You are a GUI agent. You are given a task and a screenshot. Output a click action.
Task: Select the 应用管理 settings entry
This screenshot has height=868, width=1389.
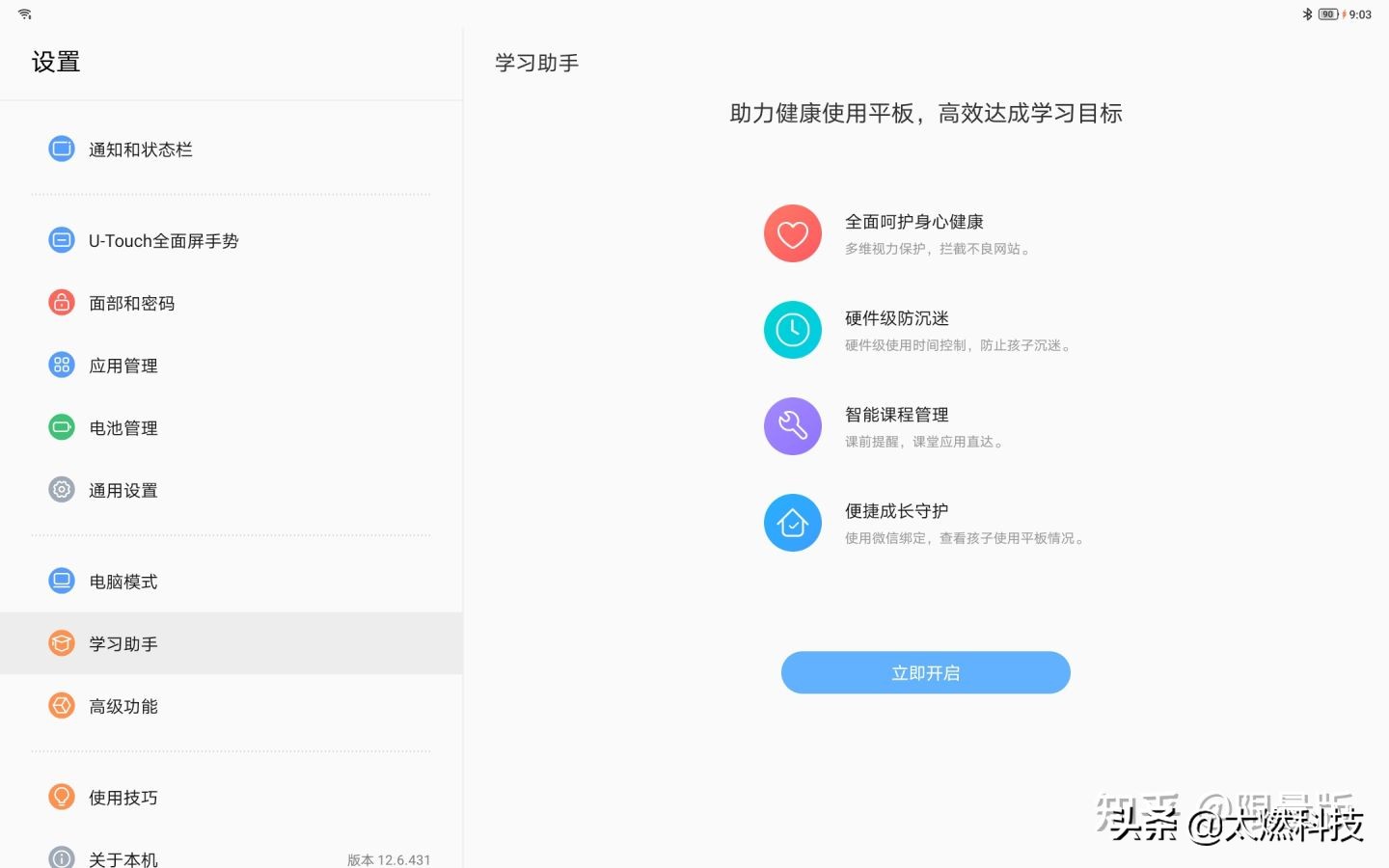[123, 365]
